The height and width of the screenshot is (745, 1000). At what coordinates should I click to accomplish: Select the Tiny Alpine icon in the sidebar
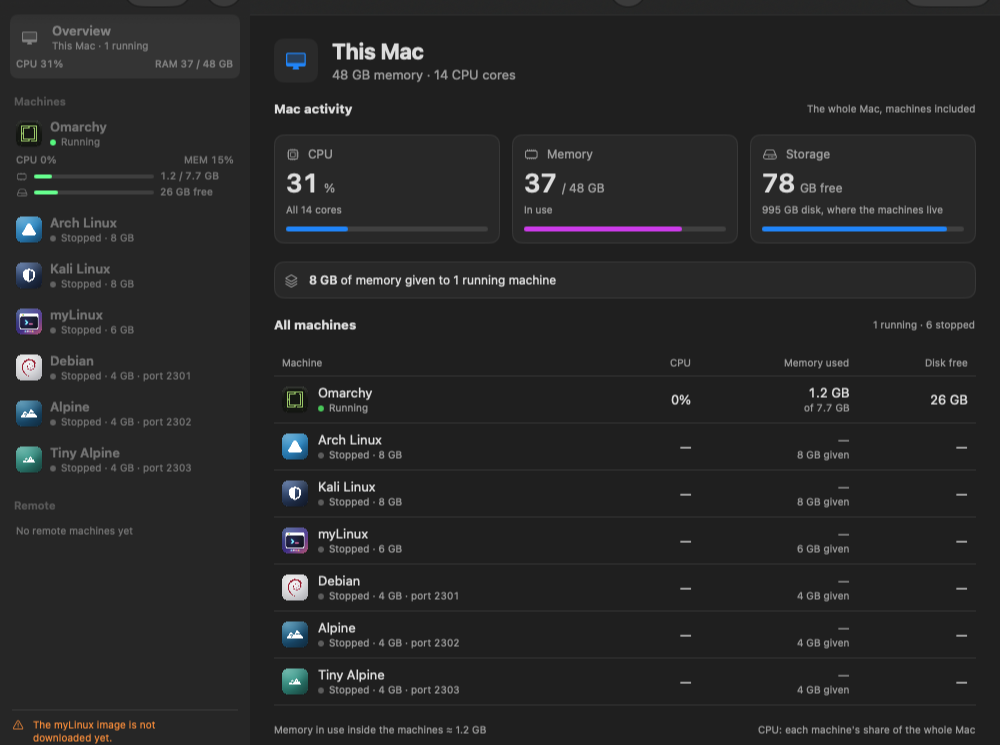point(29,459)
